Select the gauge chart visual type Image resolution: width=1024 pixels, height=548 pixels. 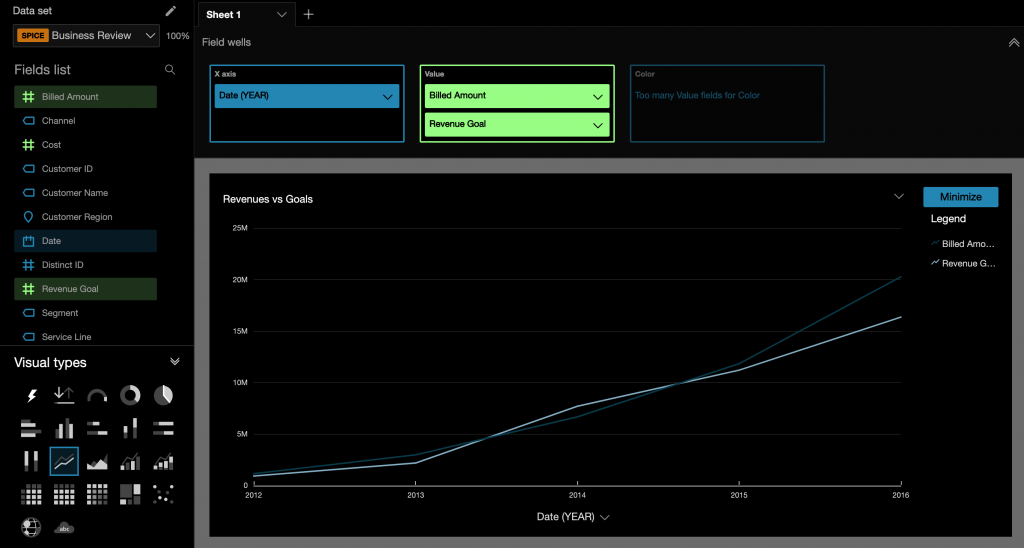97,396
